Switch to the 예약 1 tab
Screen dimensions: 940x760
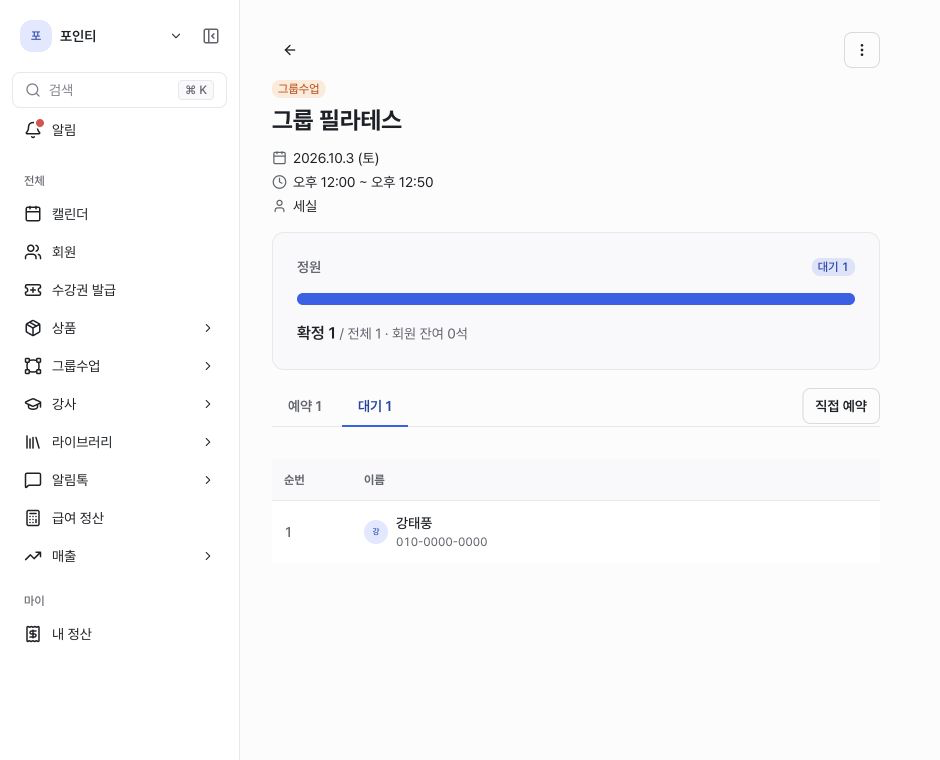click(x=305, y=406)
